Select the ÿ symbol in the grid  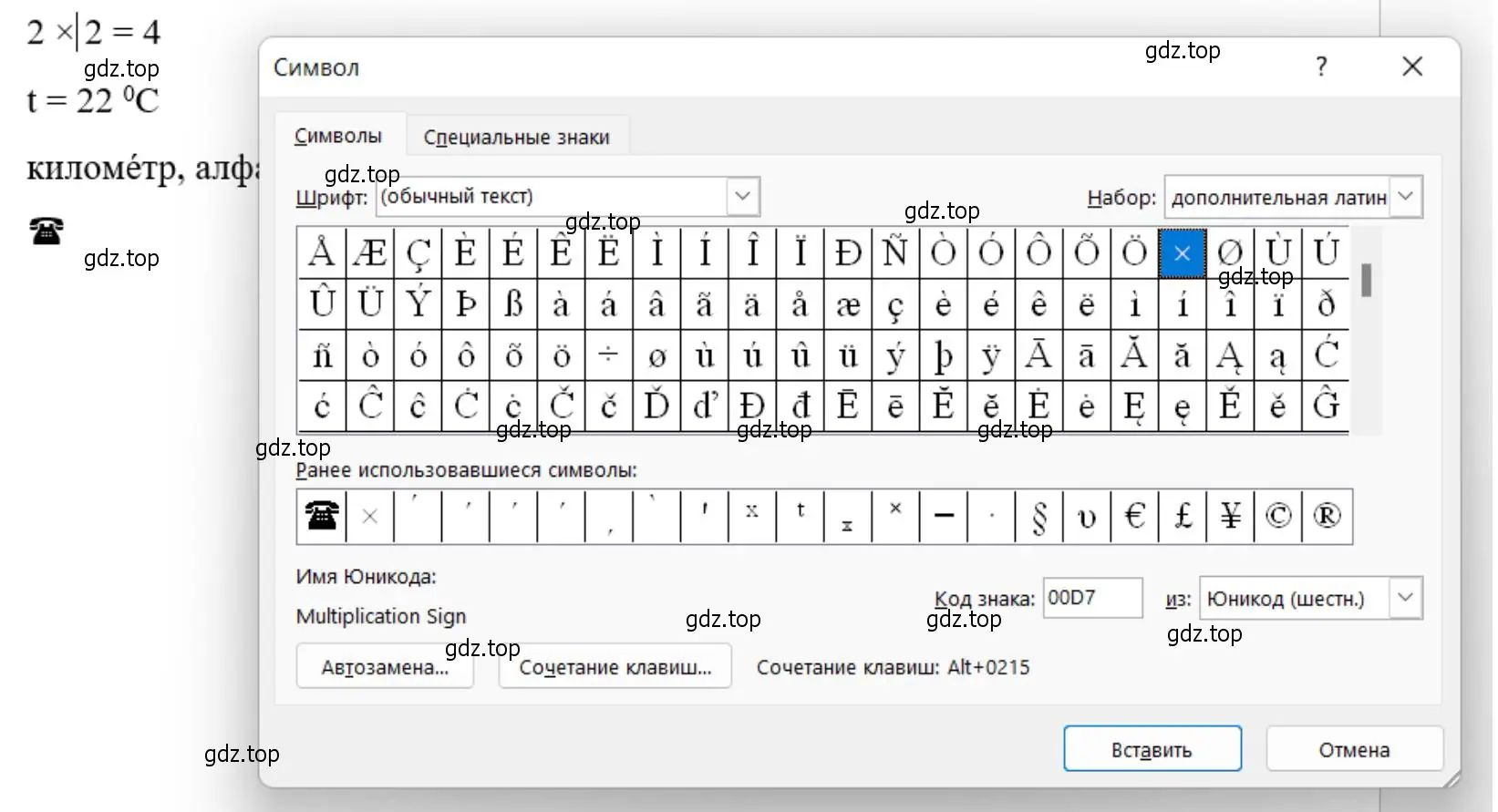991,355
